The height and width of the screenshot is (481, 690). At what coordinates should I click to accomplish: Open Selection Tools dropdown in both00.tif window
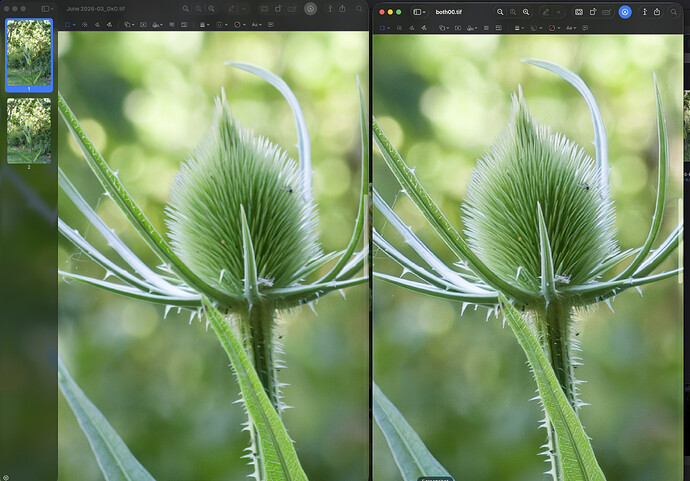coord(385,28)
